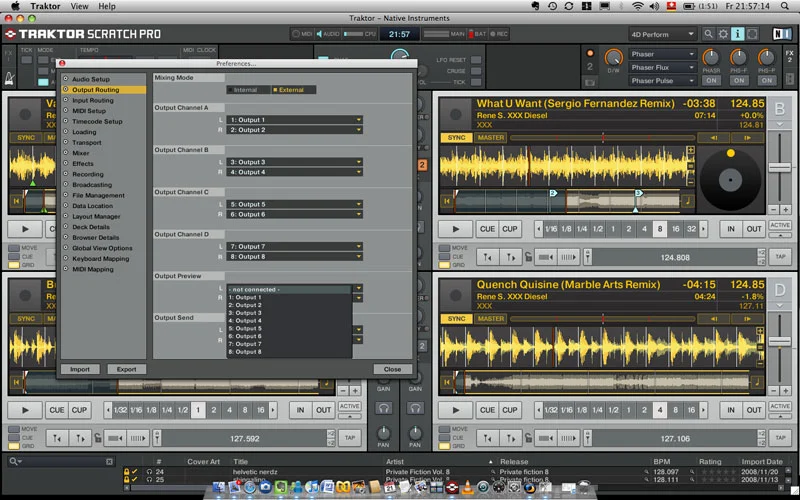Toggle SYNC on deck D
The height and width of the screenshot is (500, 800).
tap(457, 319)
